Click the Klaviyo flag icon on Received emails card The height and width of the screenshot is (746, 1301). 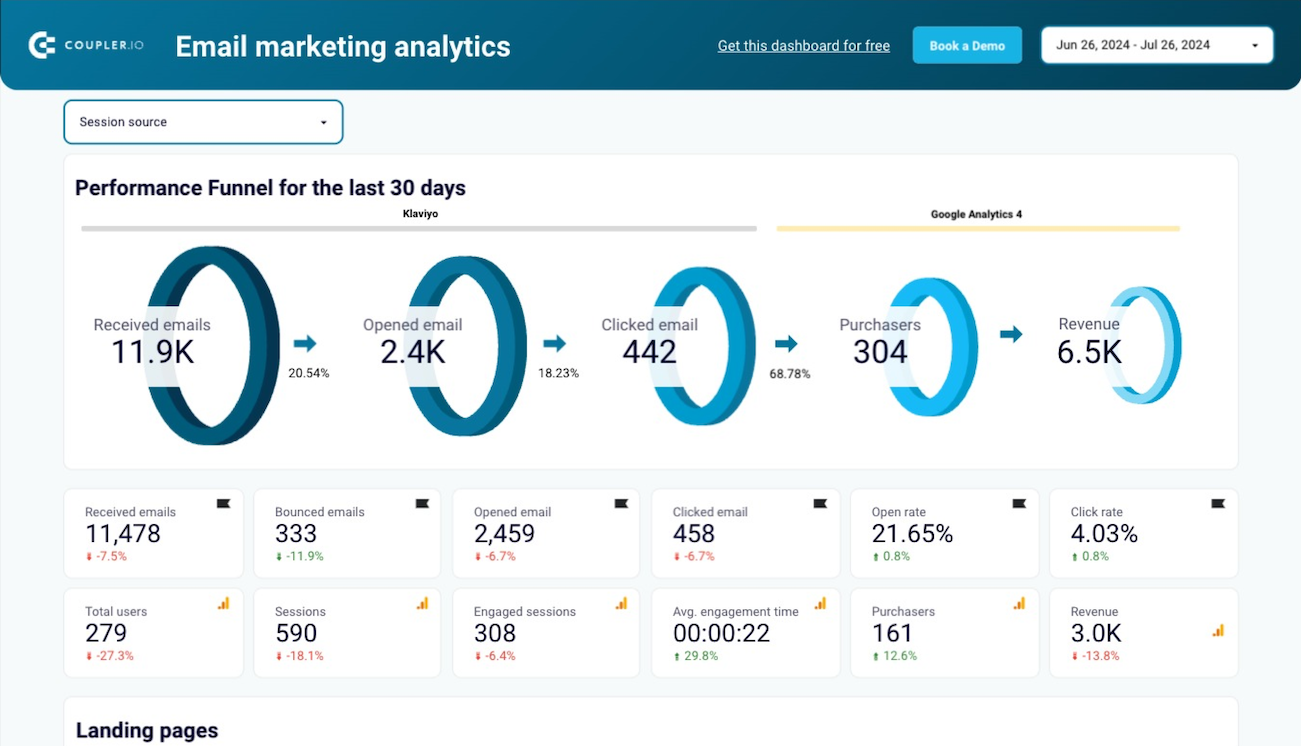[223, 504]
